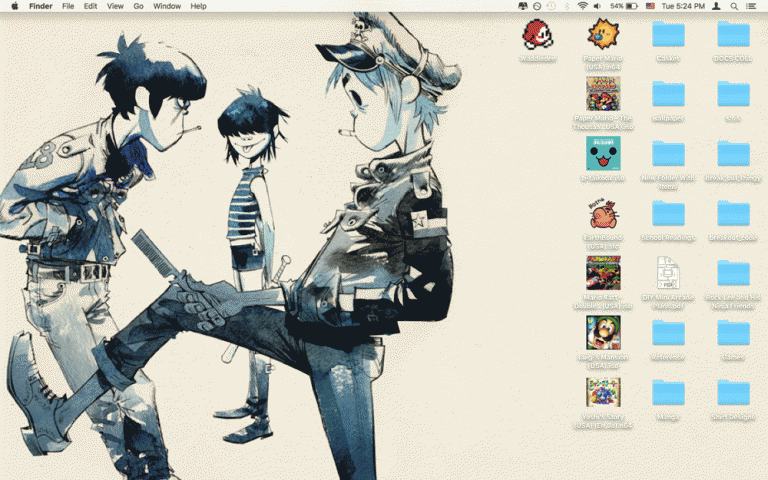Image resolution: width=768 pixels, height=480 pixels.
Task: Open the Wi-Fi status menu
Action: [582, 6]
